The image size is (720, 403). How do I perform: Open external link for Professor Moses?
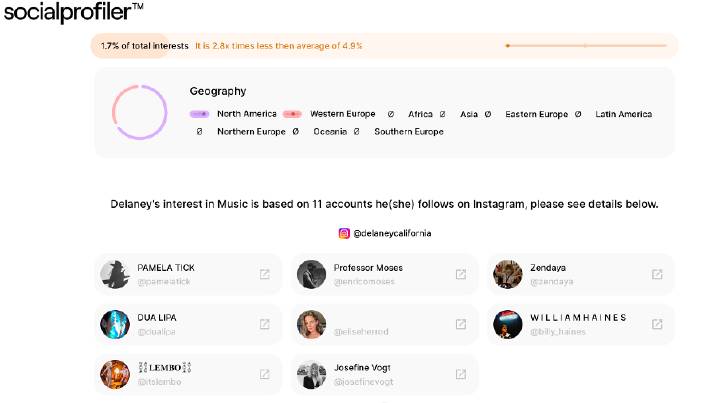click(x=461, y=274)
